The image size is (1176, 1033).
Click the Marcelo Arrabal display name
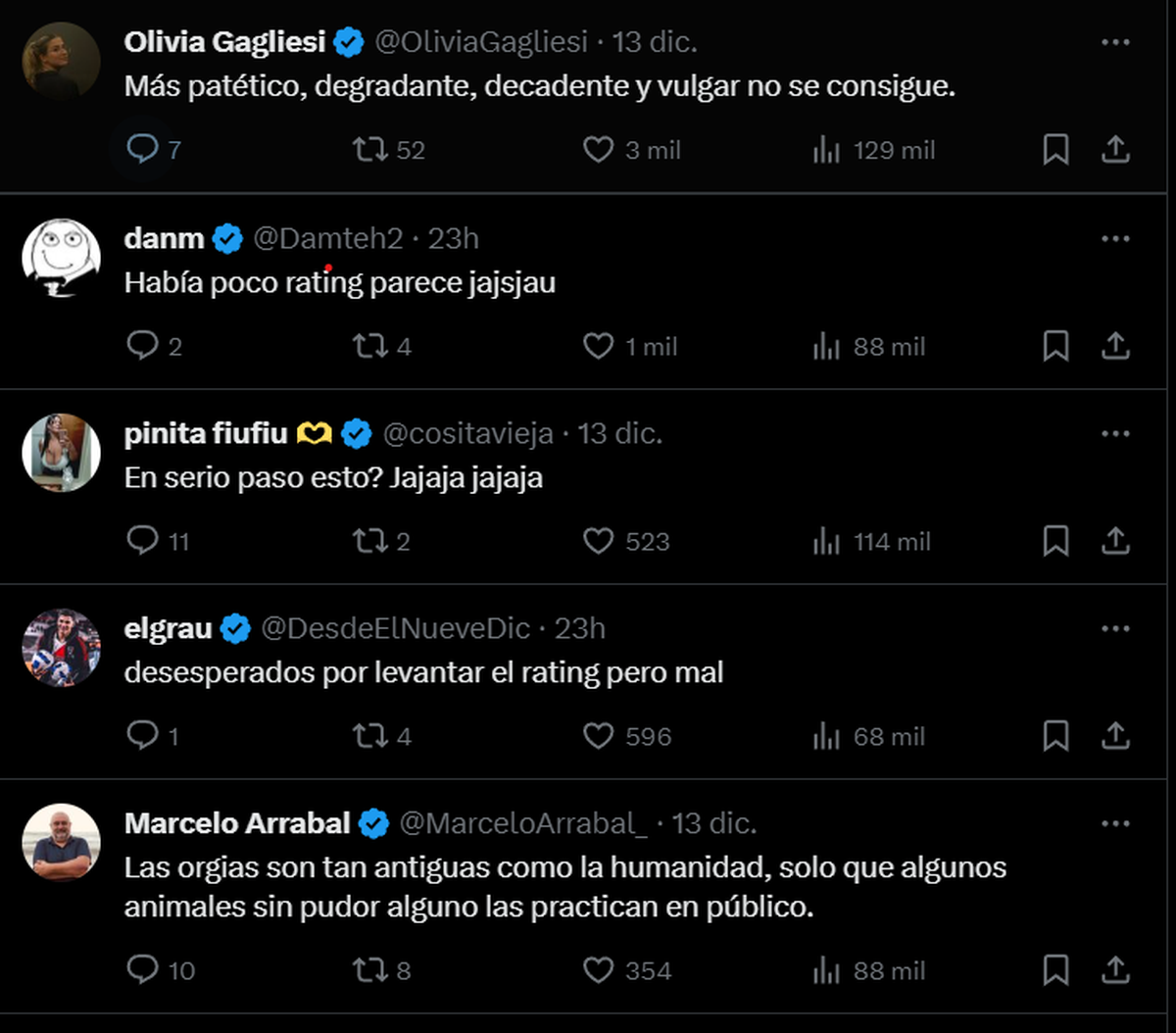click(x=237, y=823)
